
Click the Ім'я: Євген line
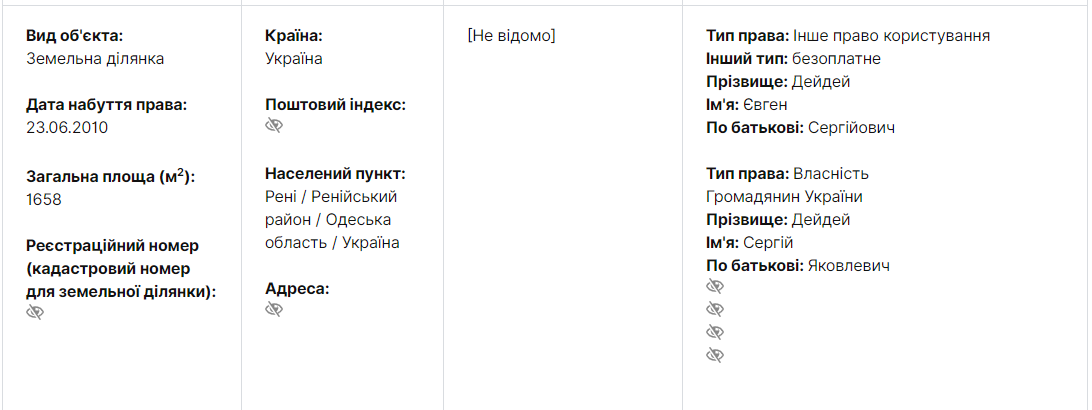(747, 105)
